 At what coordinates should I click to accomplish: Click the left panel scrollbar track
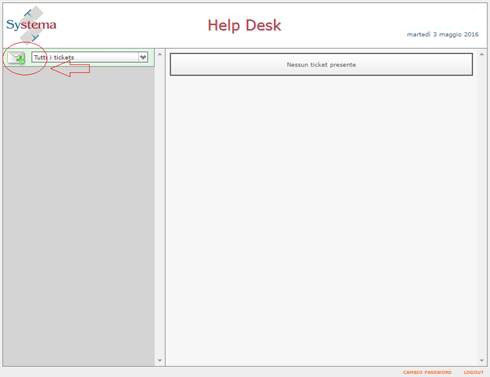point(160,207)
